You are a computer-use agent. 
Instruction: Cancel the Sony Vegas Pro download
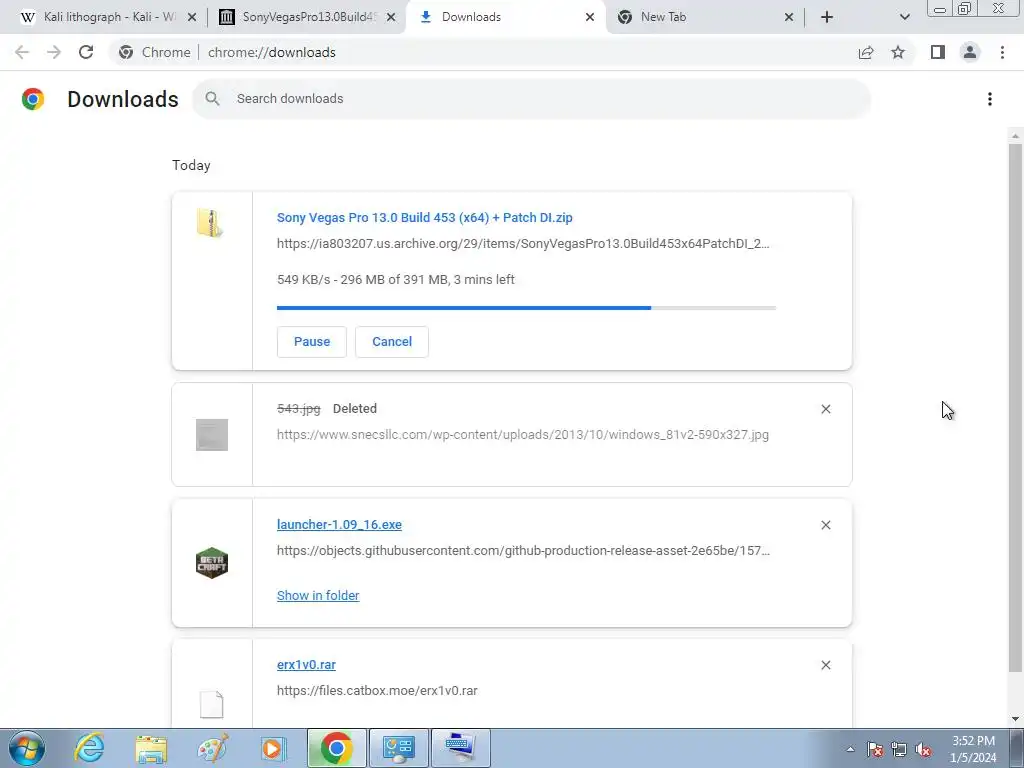click(x=392, y=342)
